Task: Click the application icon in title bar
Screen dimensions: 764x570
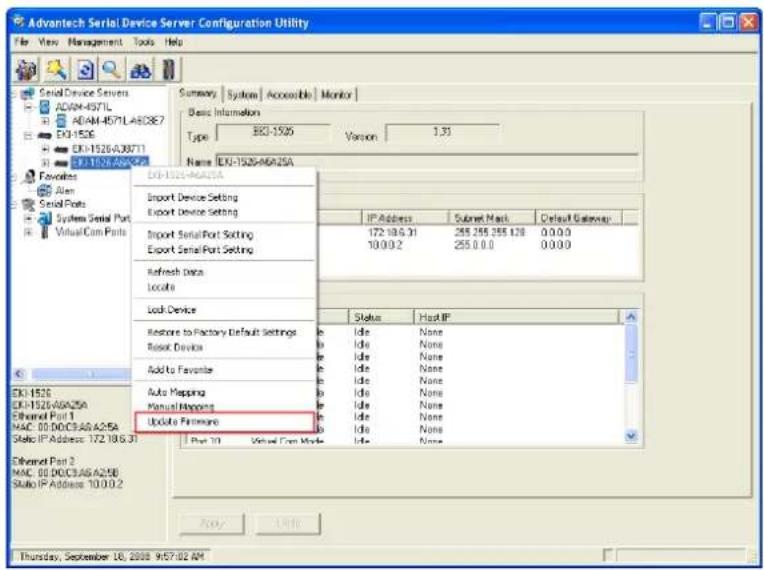Action: coord(19,22)
